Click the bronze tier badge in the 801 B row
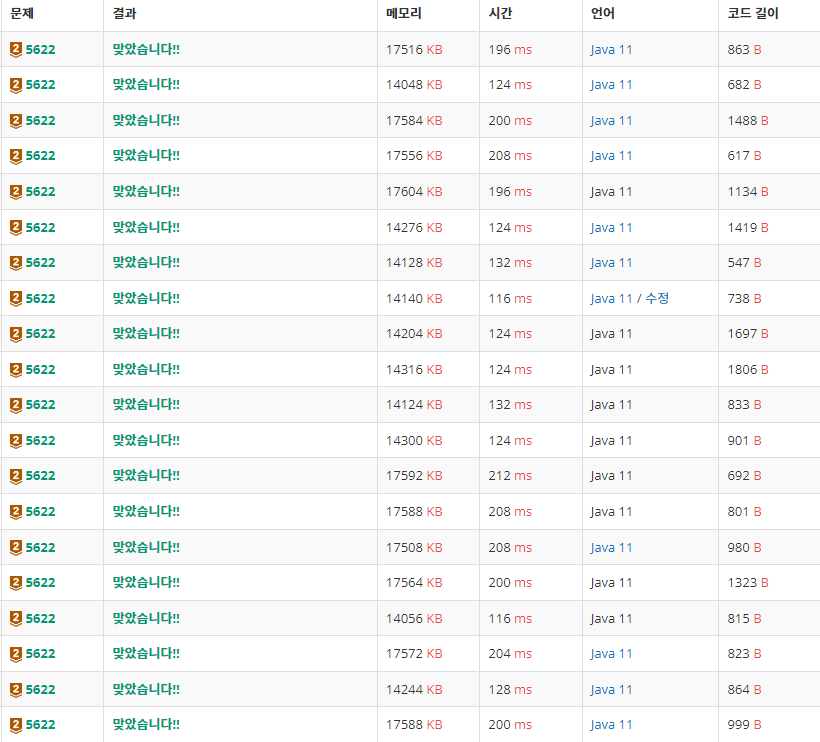The width and height of the screenshot is (820, 742). (x=16, y=512)
